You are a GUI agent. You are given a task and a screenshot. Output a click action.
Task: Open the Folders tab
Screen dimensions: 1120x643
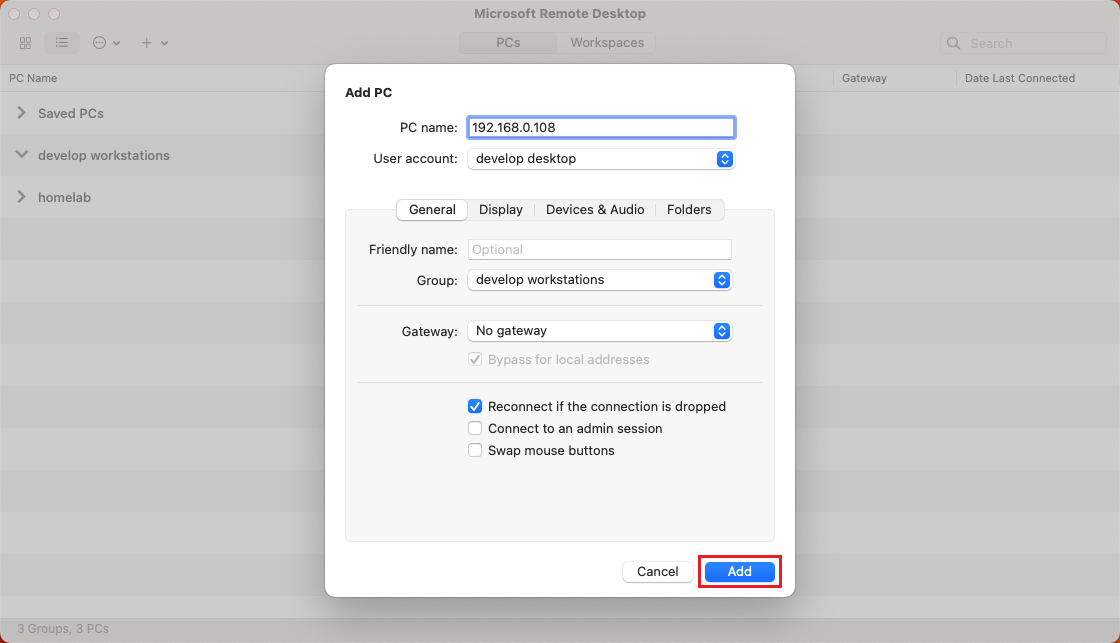pos(689,209)
